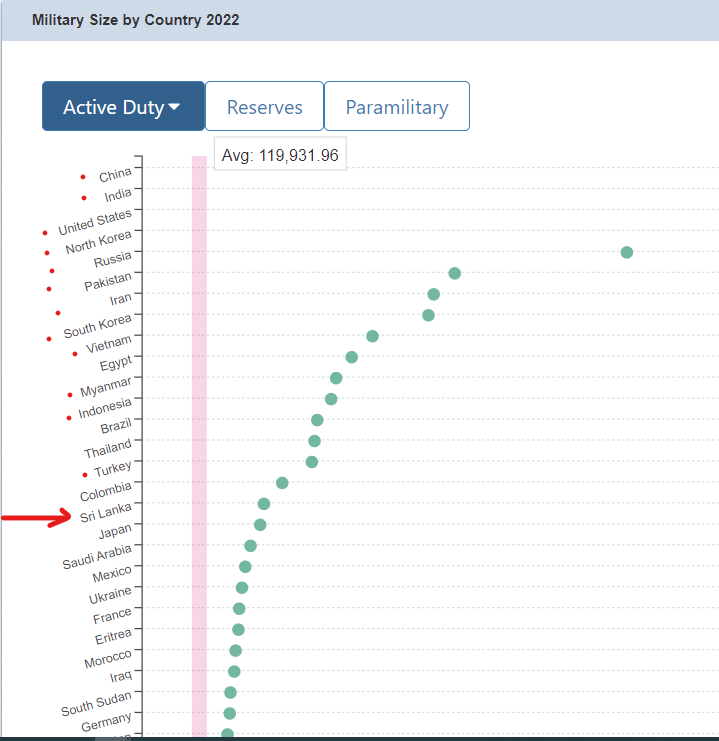This screenshot has width=719, height=741.
Task: Click the Japan data point dot
Action: tap(260, 525)
